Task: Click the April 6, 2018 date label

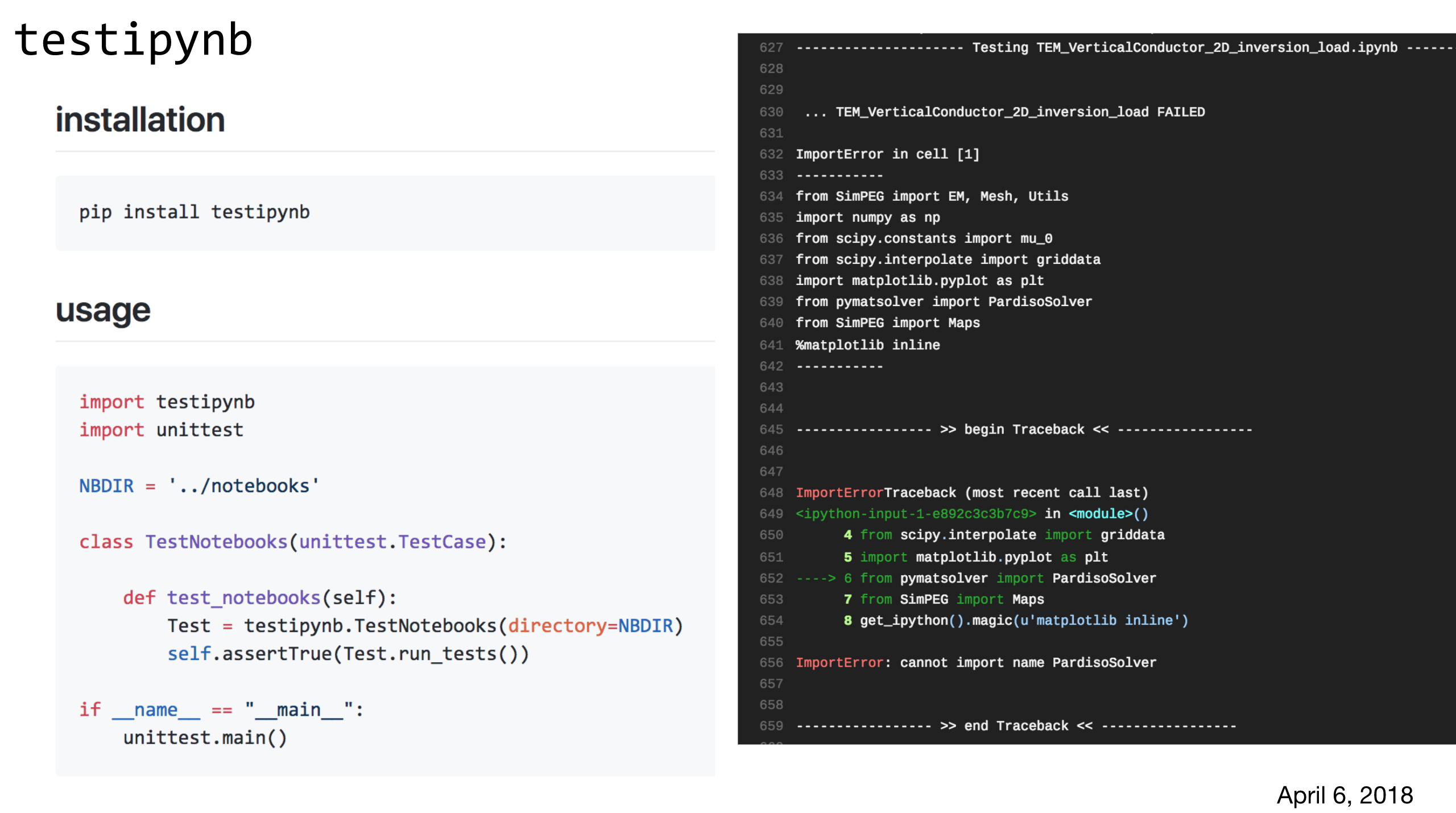Action: (1345, 795)
